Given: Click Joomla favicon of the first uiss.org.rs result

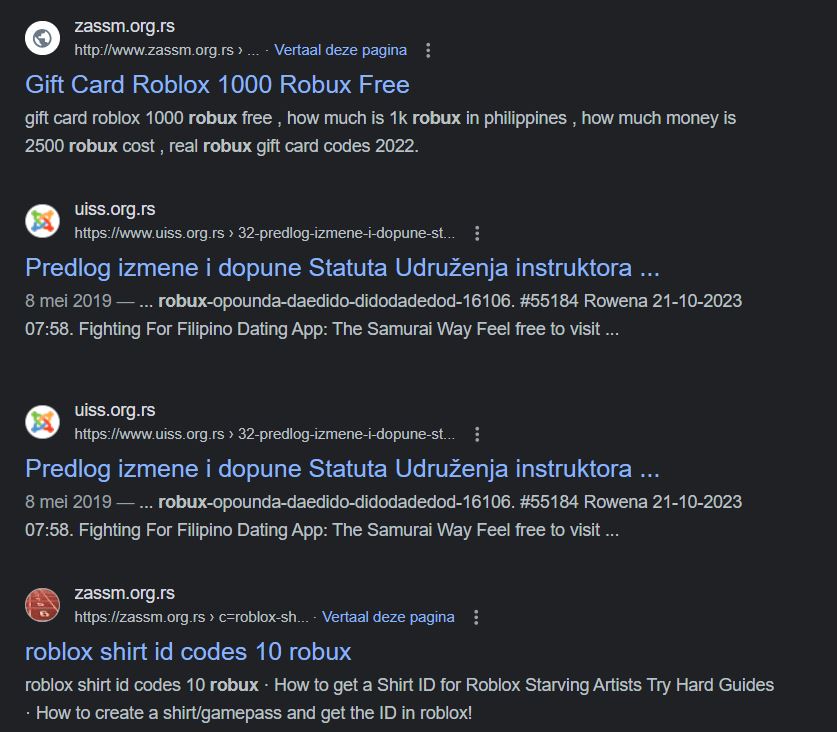Looking at the screenshot, I should point(43,221).
